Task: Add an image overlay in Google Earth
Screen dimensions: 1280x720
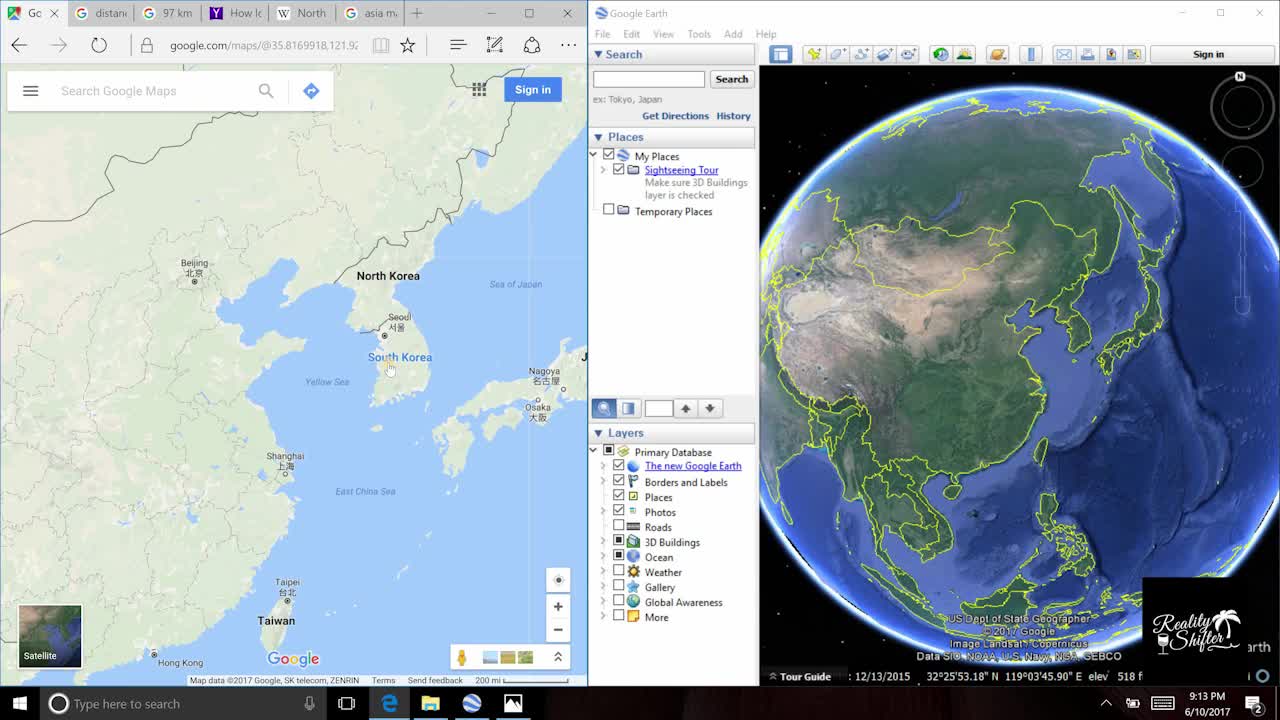Action: 884,54
